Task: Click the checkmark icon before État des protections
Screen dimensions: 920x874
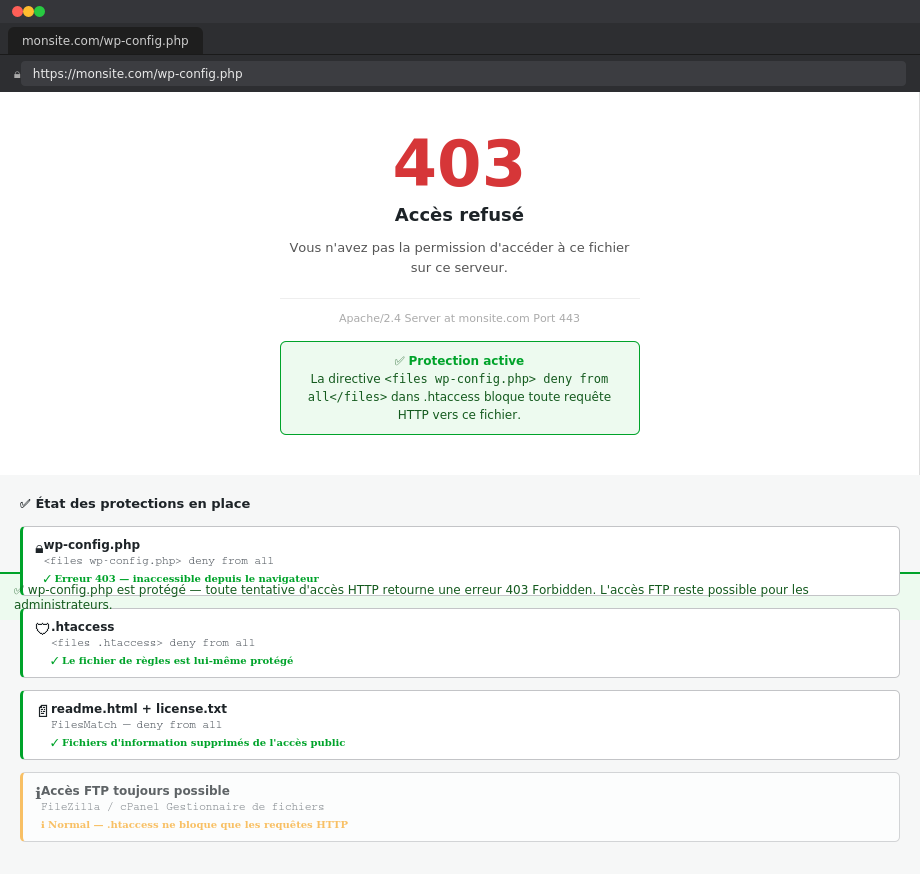Action: click(25, 504)
